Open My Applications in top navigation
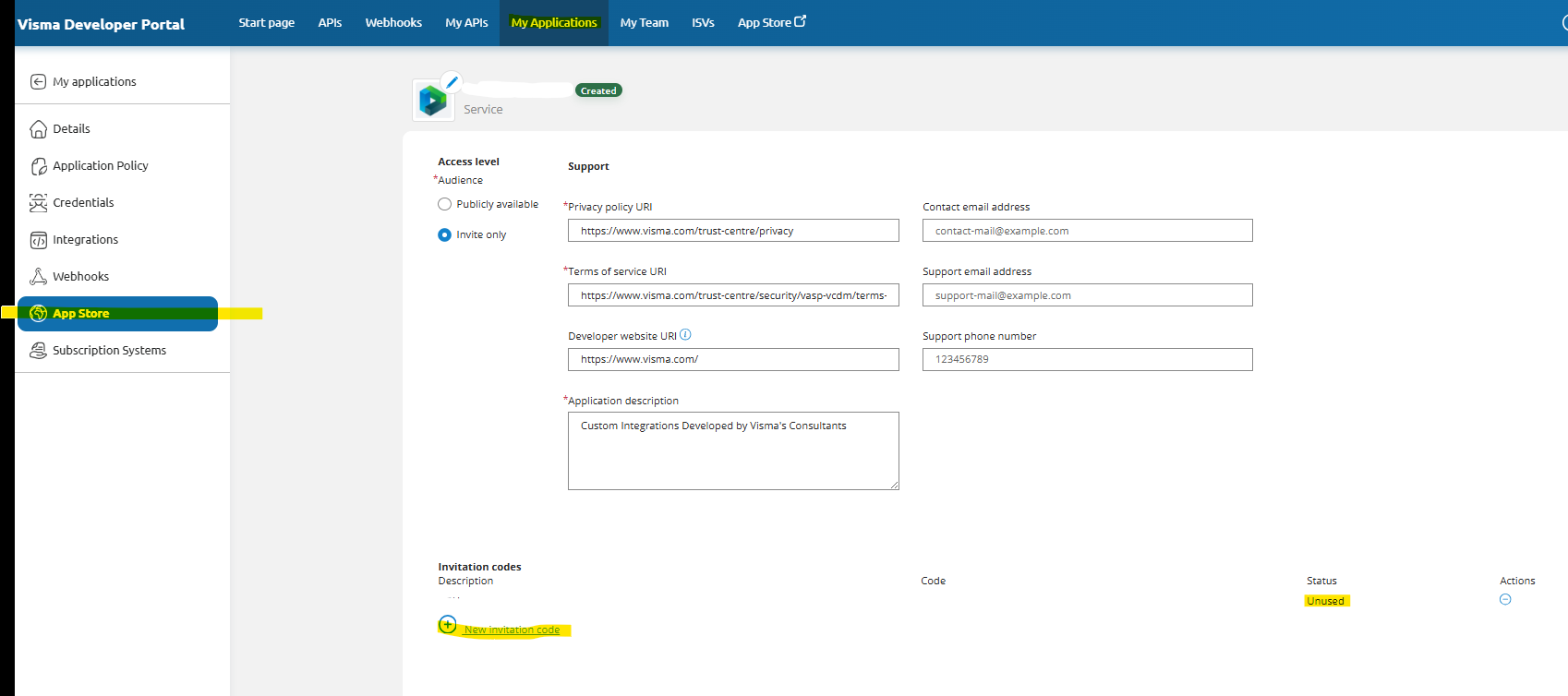The image size is (1568, 696). [554, 22]
